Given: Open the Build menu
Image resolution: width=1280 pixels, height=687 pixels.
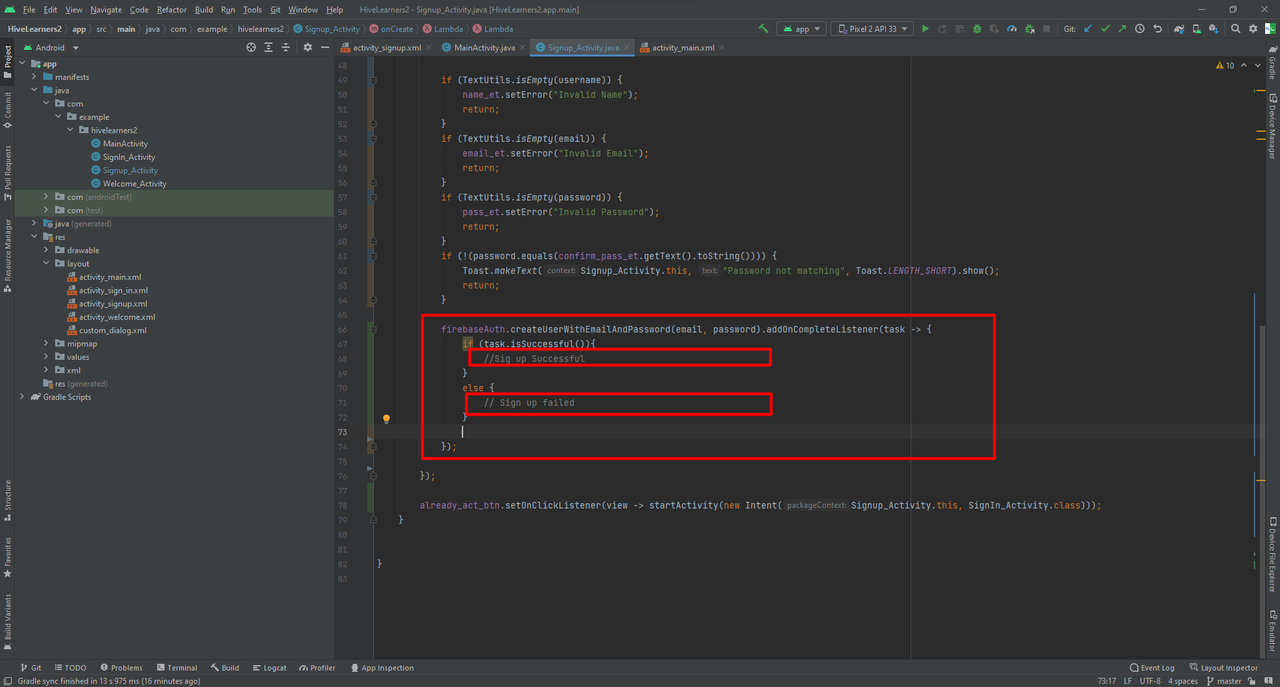Looking at the screenshot, I should (204, 10).
